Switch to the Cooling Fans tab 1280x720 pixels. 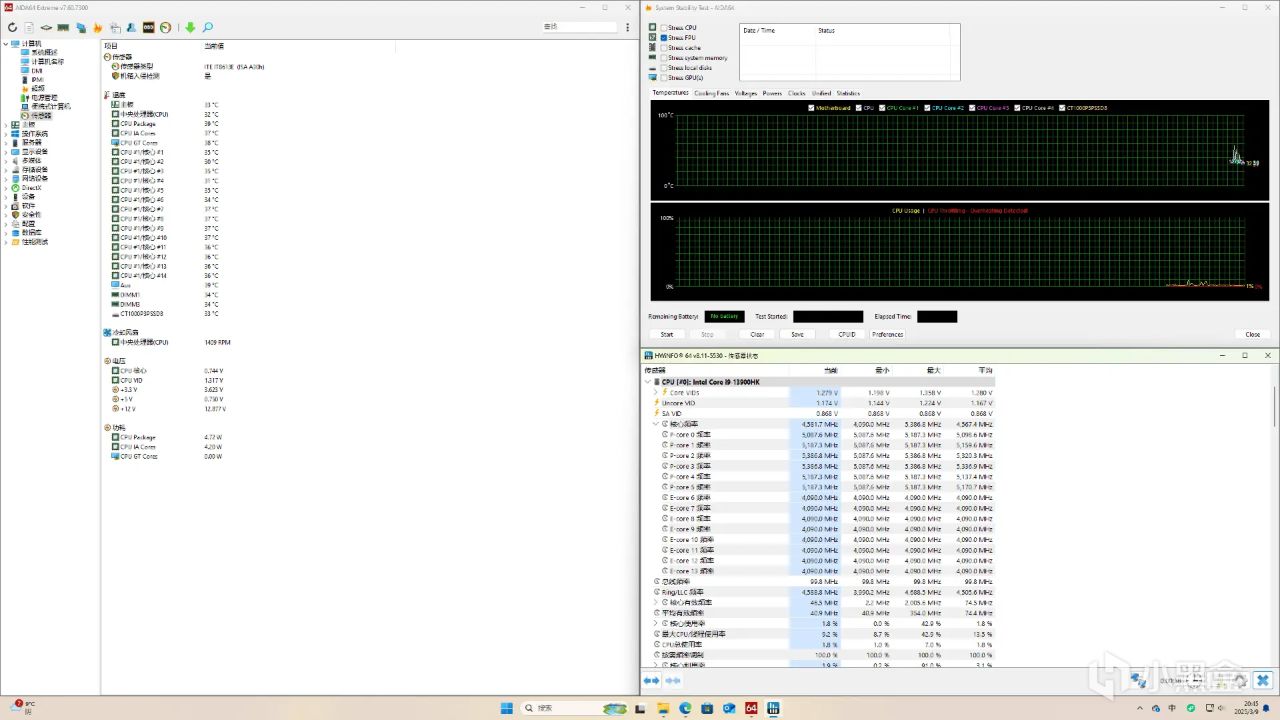click(711, 93)
